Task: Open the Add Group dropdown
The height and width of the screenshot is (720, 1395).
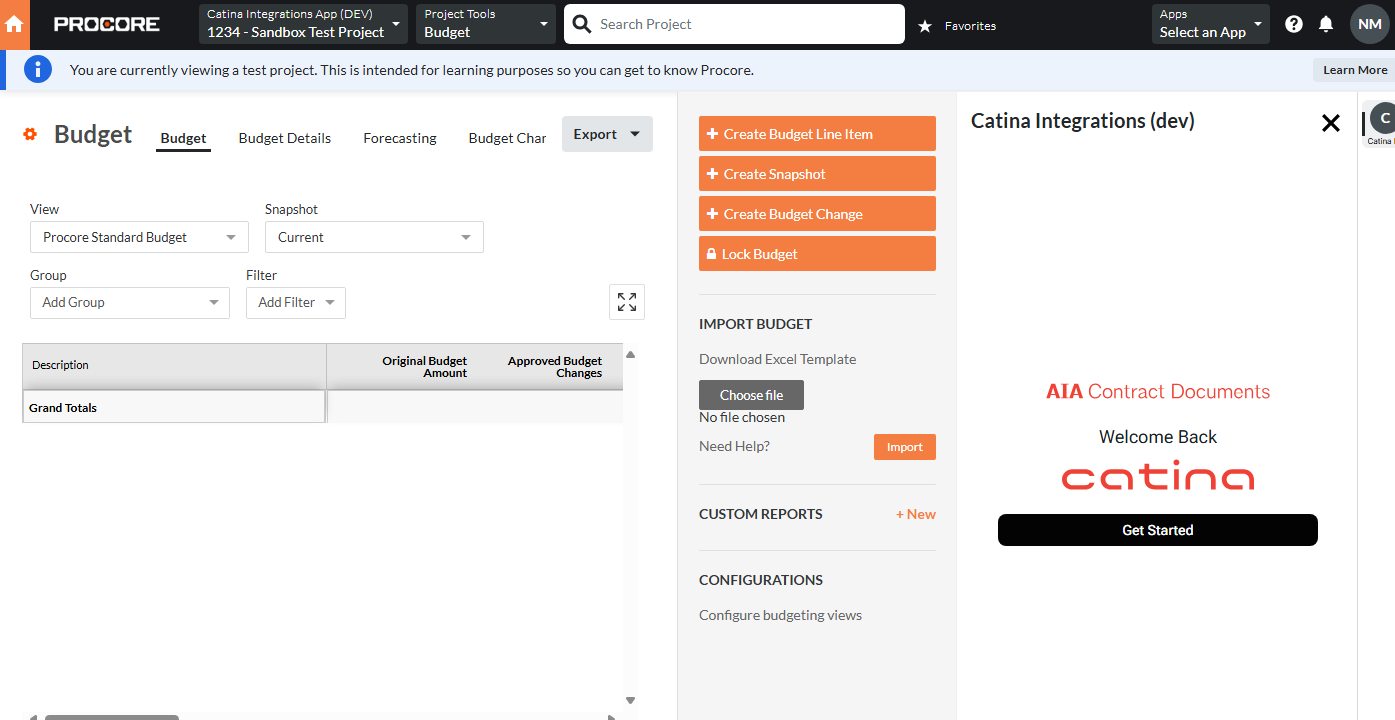Action: coord(130,302)
